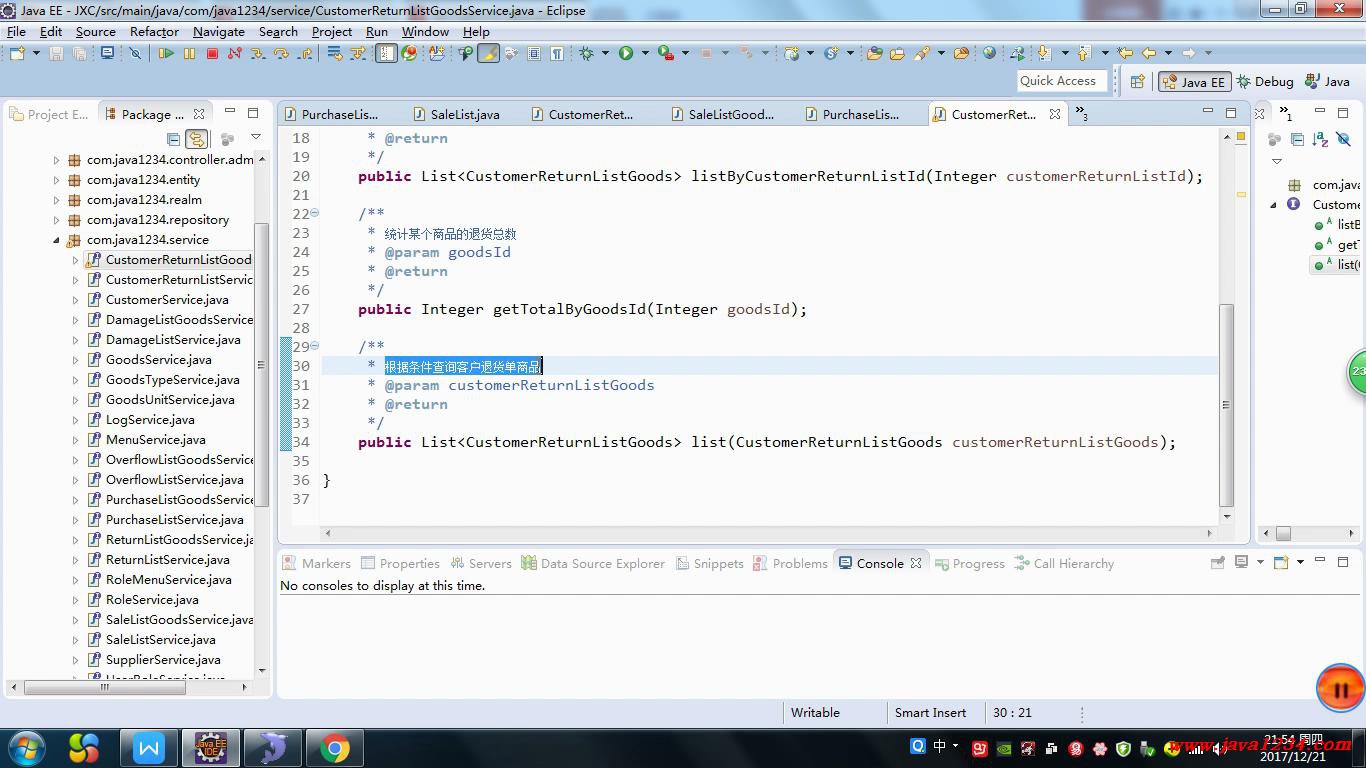This screenshot has width=1366, height=768.
Task: Click the Save All toolbar icon
Action: (79, 53)
